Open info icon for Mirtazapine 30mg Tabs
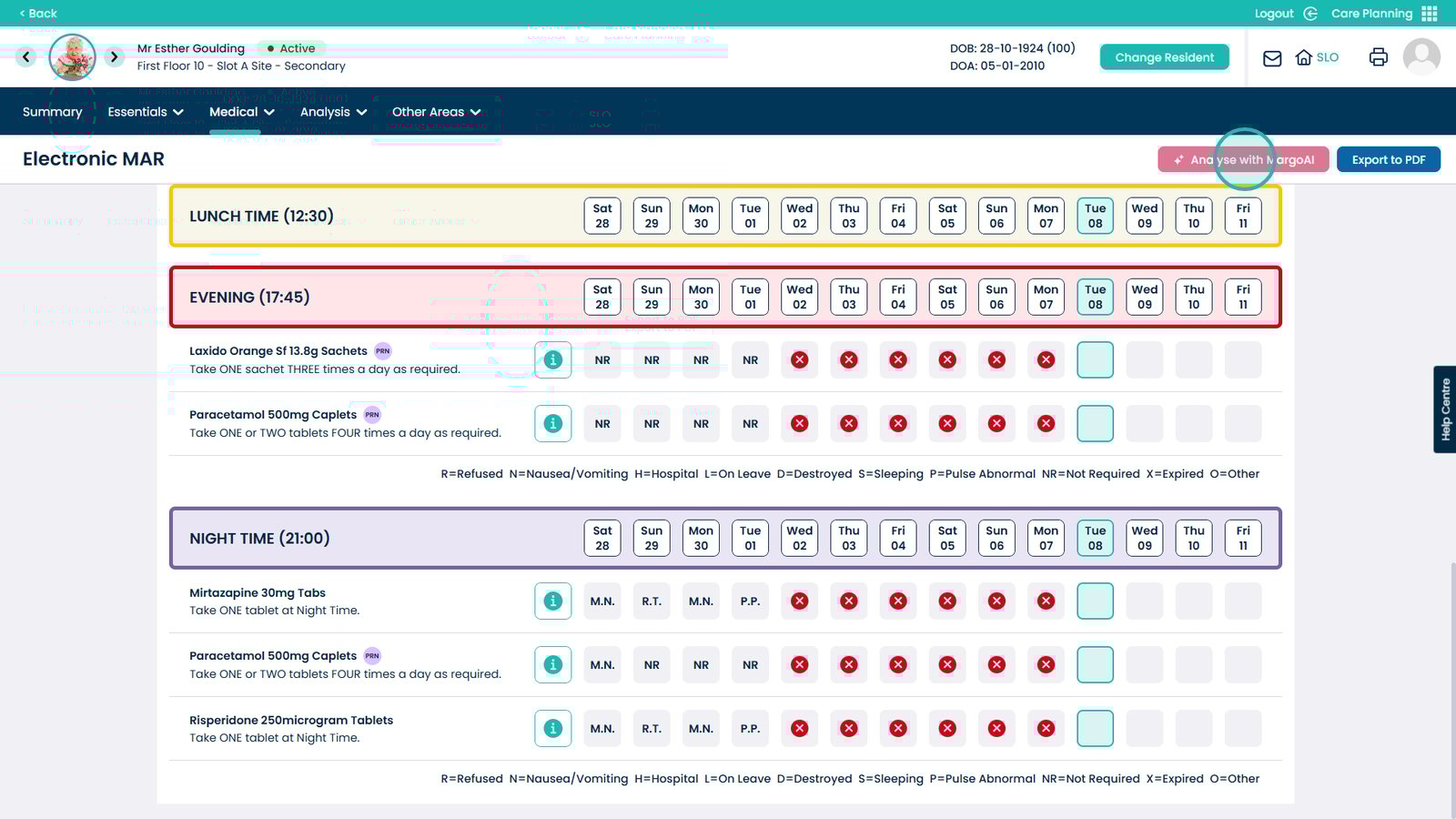 pyautogui.click(x=552, y=602)
